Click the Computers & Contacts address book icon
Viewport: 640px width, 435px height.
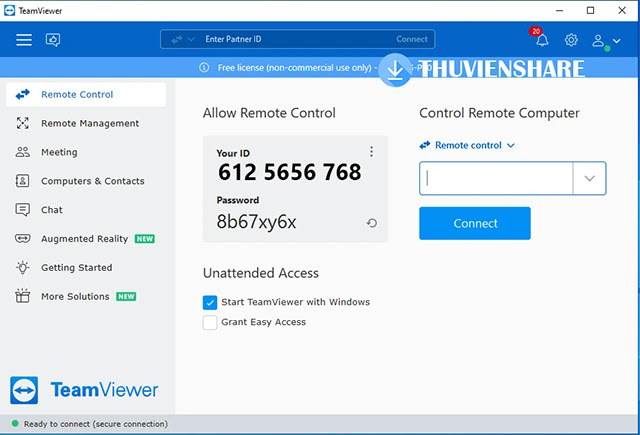(22, 181)
